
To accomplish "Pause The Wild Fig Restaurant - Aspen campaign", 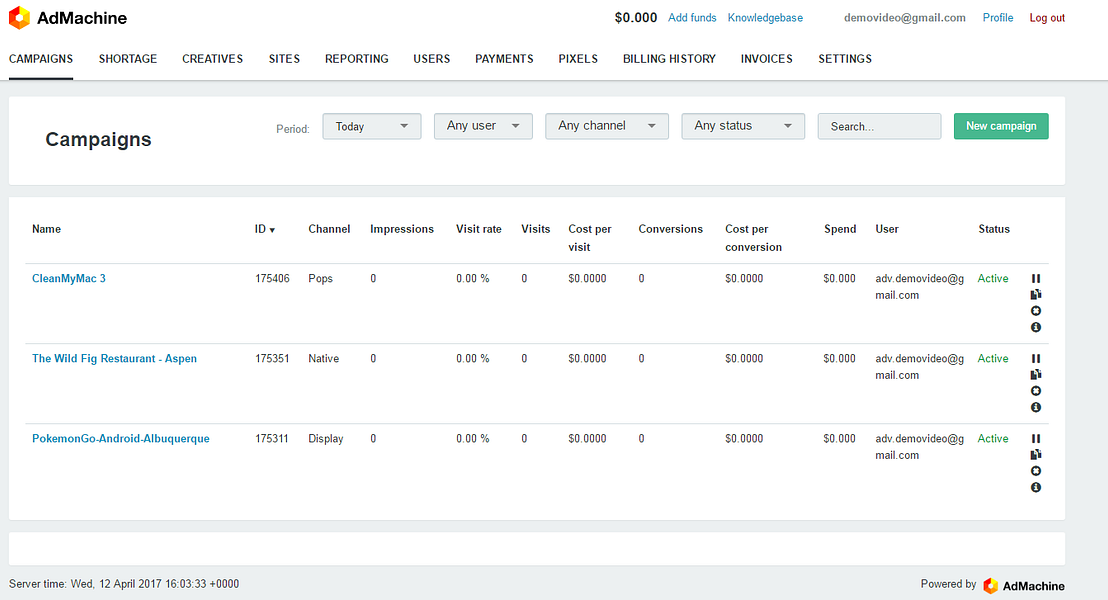I will 1036,358.
